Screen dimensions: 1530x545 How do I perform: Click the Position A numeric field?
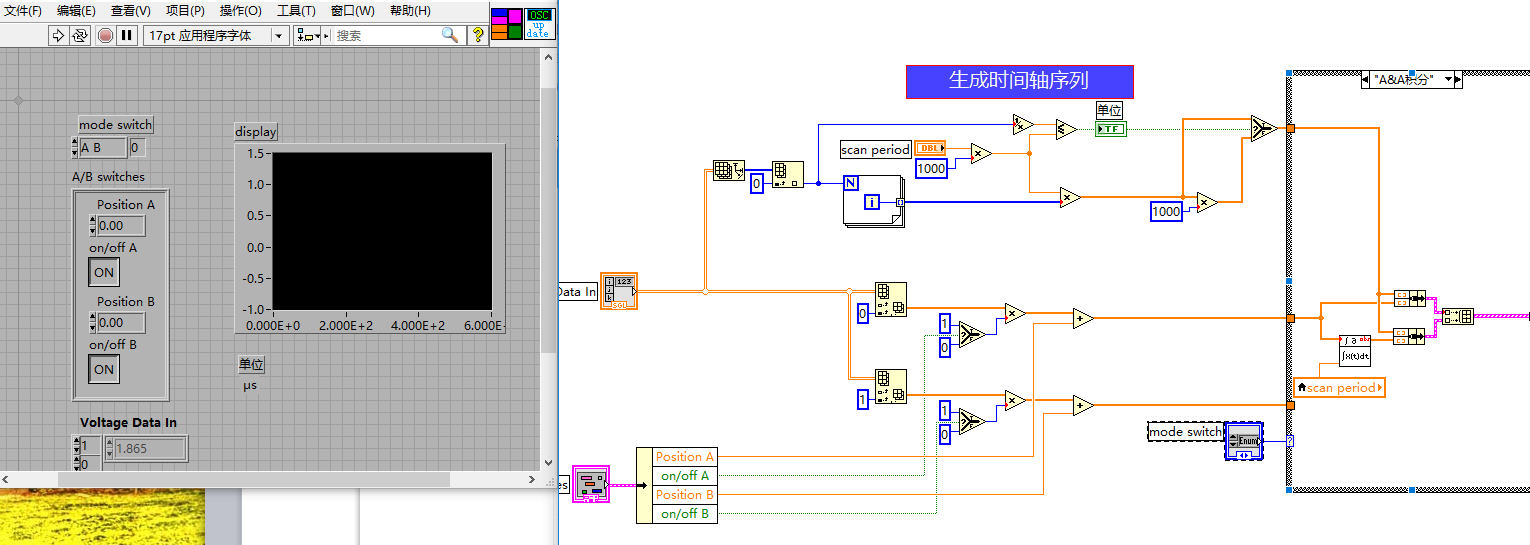(x=120, y=226)
